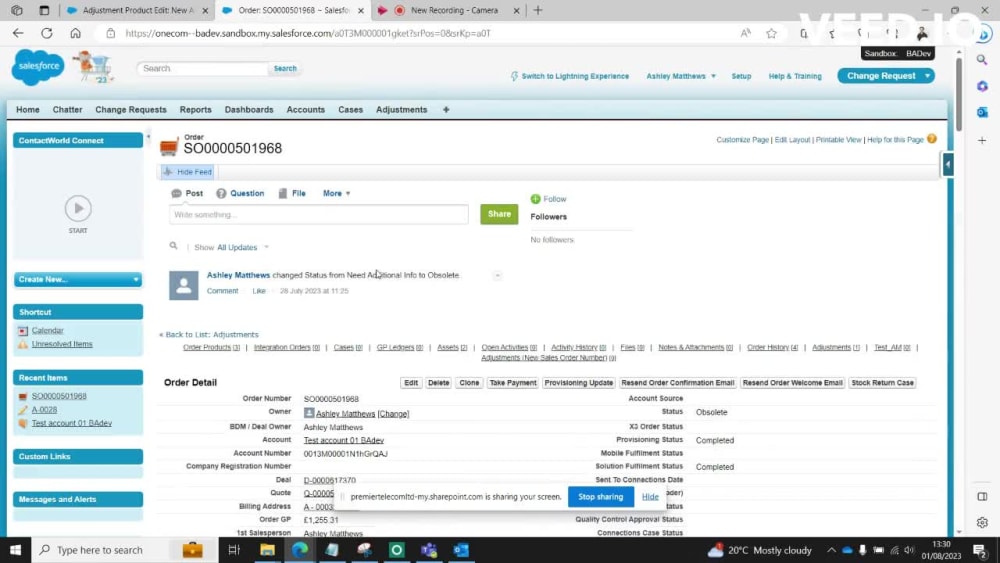Open File Explorer from taskbar
Viewport: 1000px width, 563px height.
tap(267, 550)
